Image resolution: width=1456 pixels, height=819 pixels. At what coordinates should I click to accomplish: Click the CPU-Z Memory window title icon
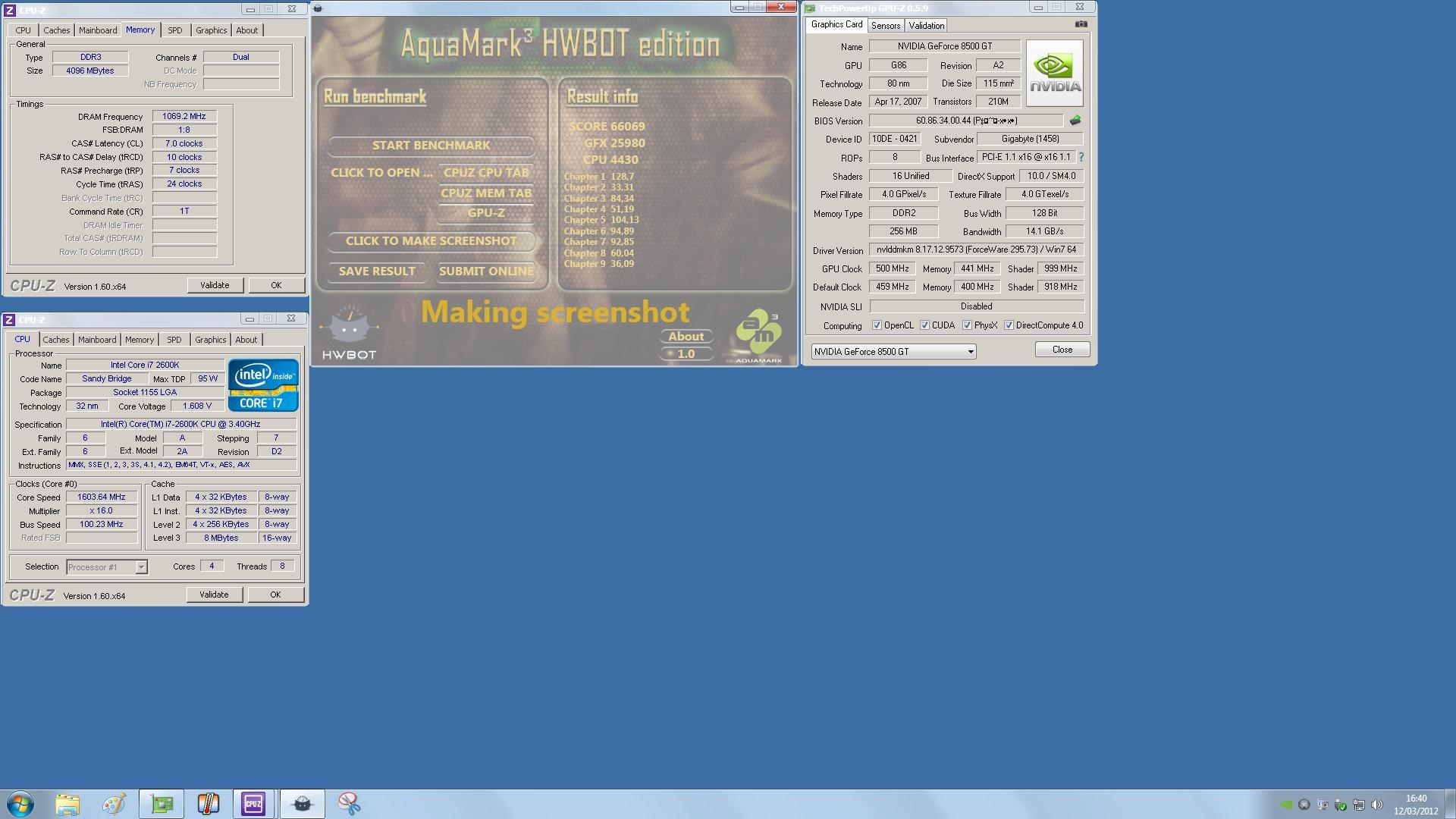point(10,10)
